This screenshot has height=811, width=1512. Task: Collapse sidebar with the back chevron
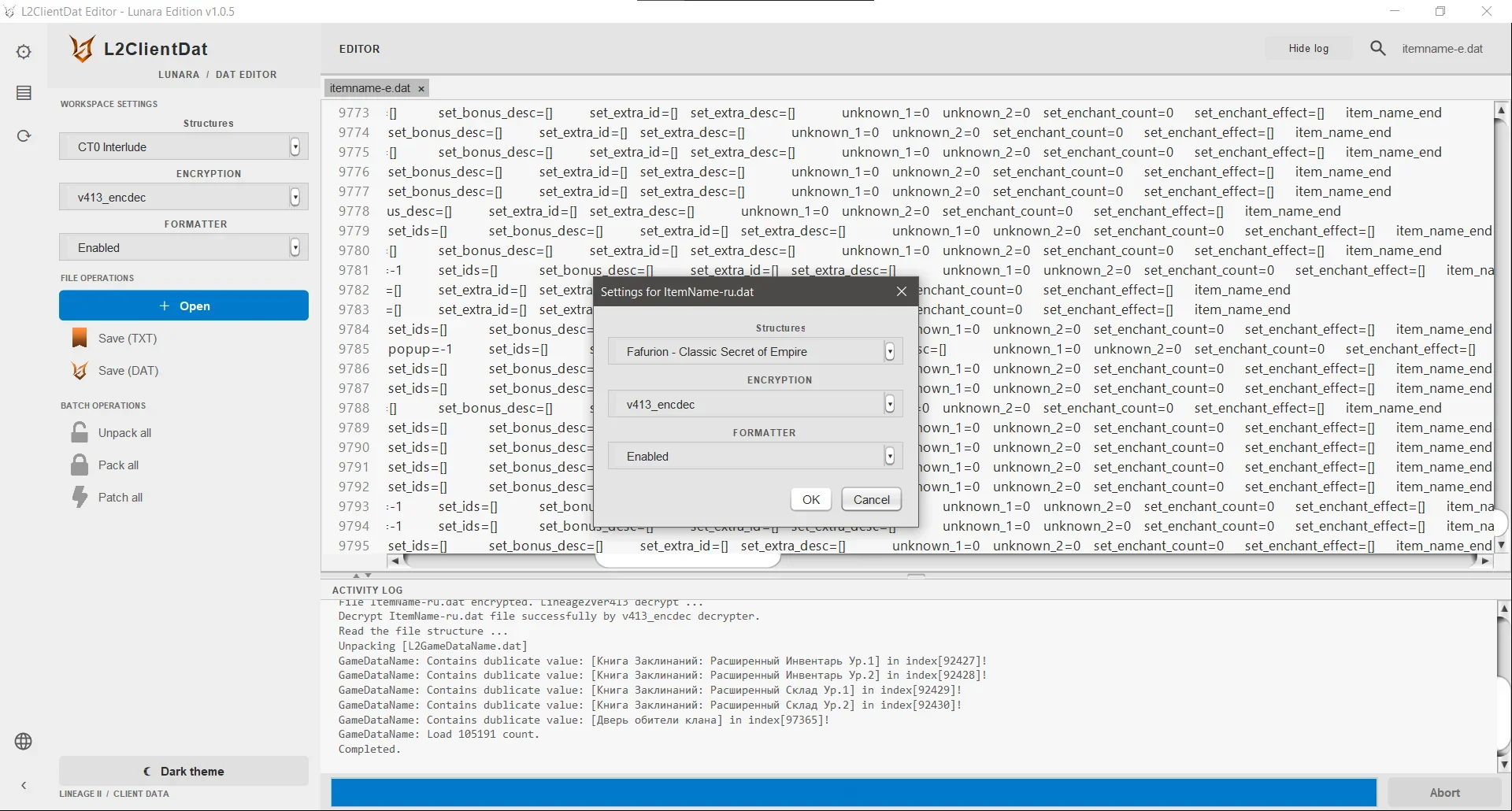click(x=24, y=785)
